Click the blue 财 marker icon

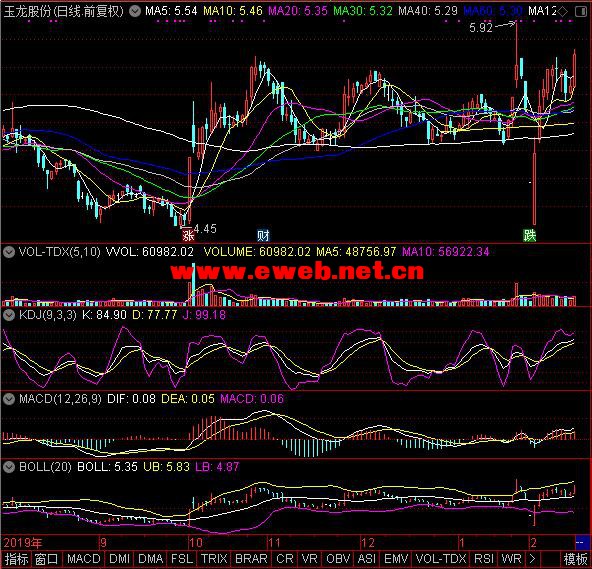263,236
